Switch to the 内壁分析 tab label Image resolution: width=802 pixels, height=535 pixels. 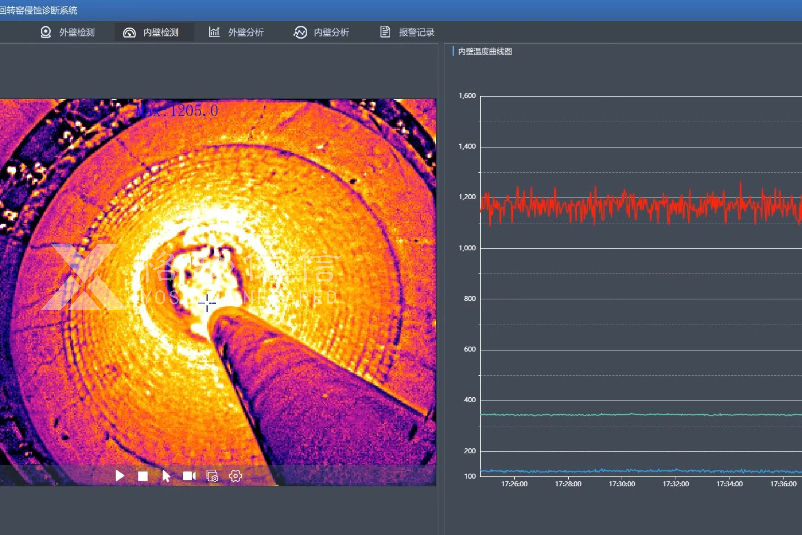pos(331,32)
